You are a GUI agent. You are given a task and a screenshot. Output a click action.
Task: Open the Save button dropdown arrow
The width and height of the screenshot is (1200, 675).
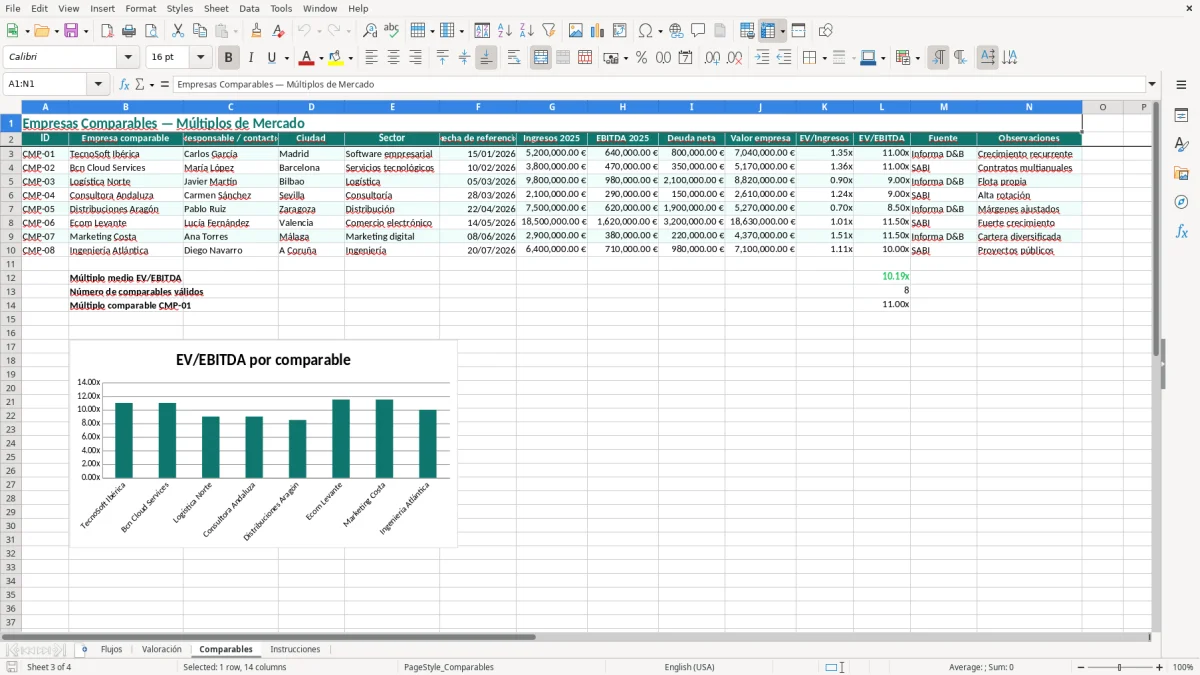click(x=86, y=31)
